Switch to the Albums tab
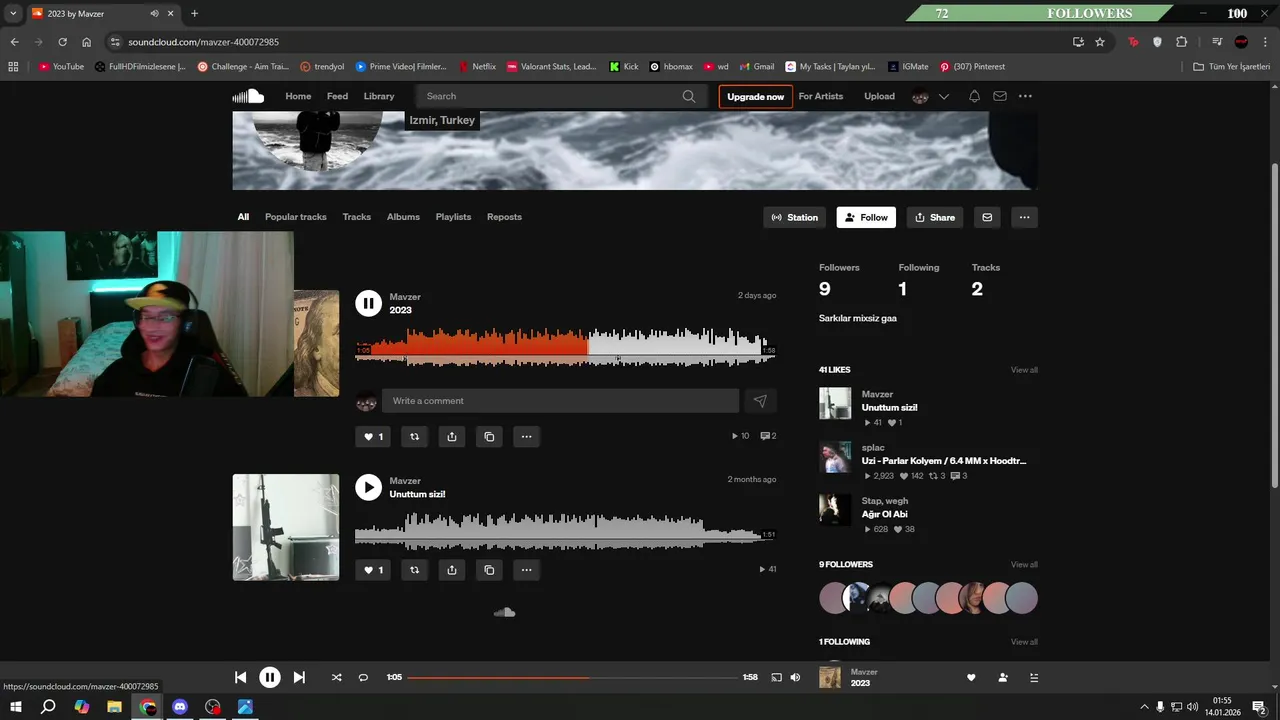 pos(403,217)
